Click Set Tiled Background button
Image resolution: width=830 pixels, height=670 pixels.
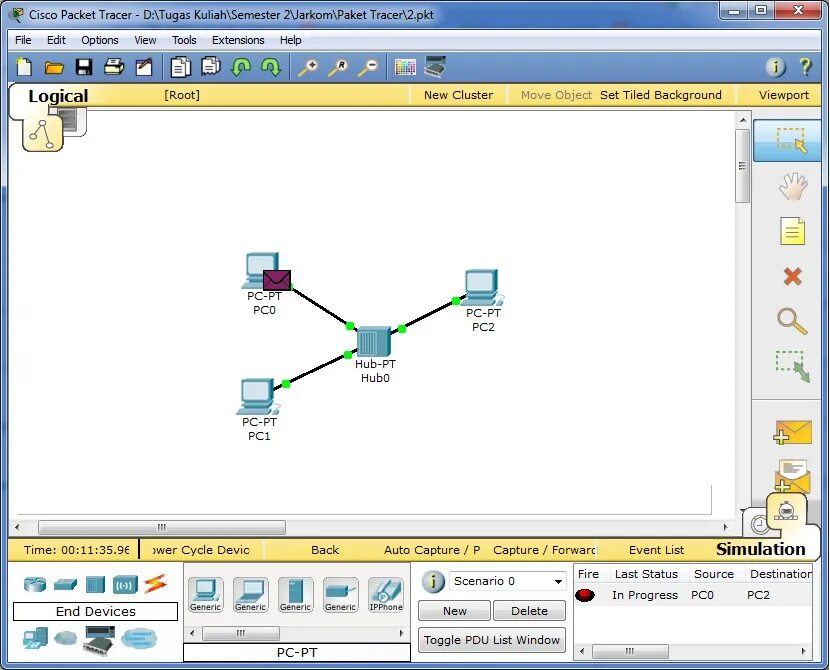(661, 95)
